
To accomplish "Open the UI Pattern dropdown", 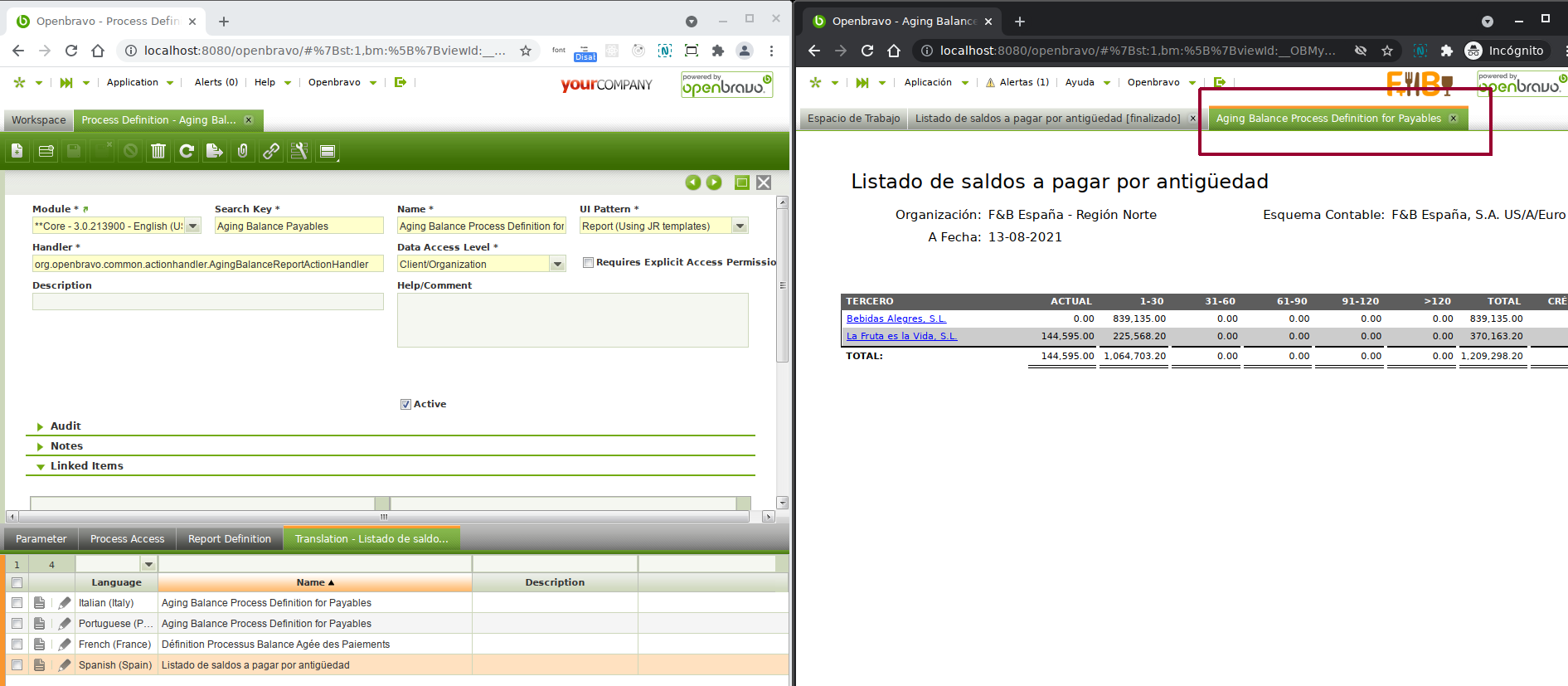I will pyautogui.click(x=740, y=226).
